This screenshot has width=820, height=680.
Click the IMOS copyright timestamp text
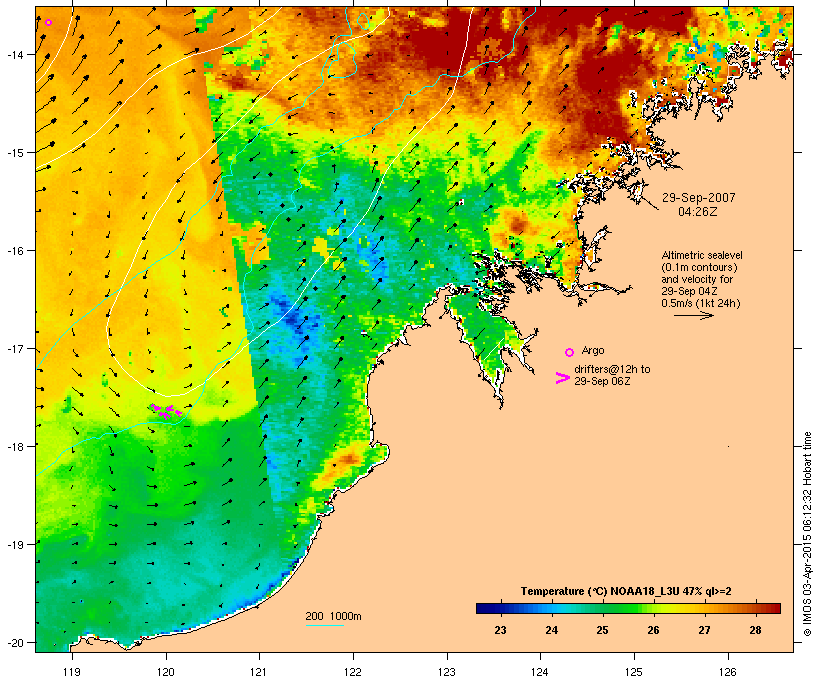point(807,534)
